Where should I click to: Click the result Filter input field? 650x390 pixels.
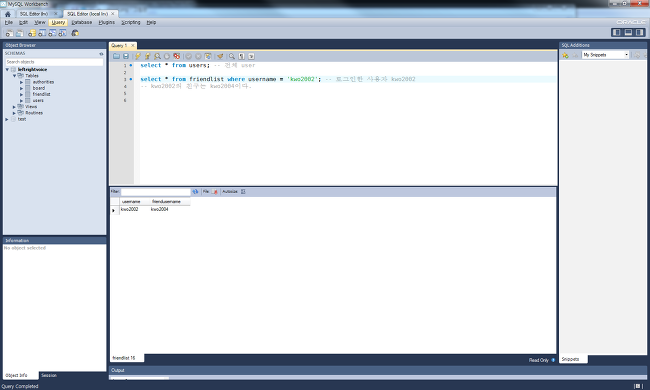pos(155,192)
